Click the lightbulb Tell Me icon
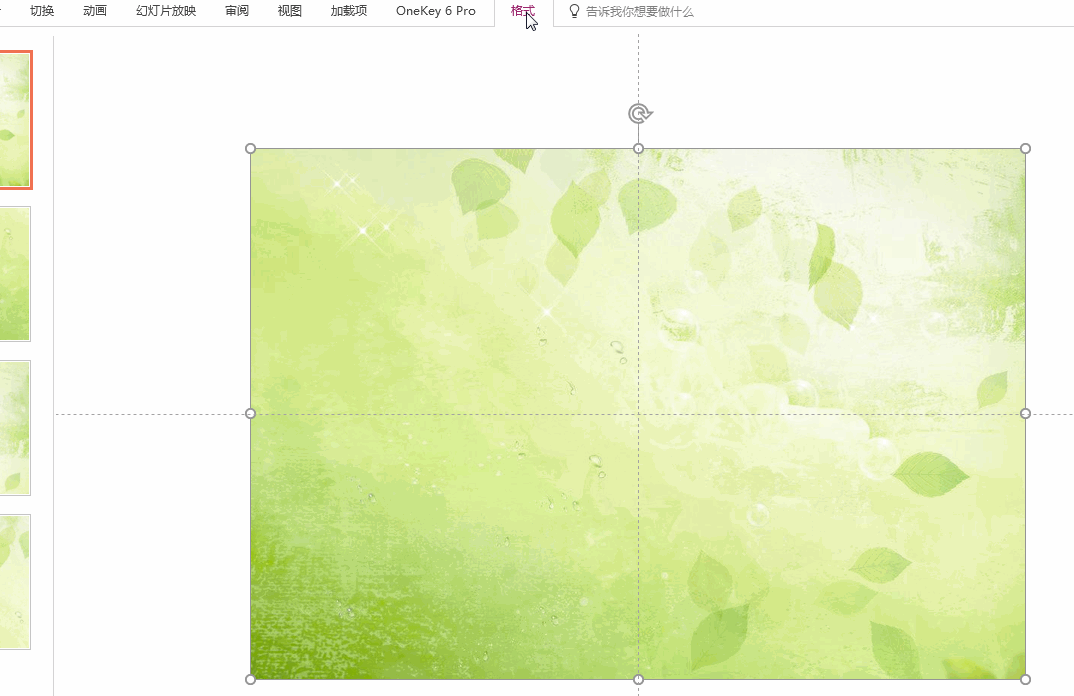Screen dimensions: 1074x696 pyautogui.click(x=574, y=11)
